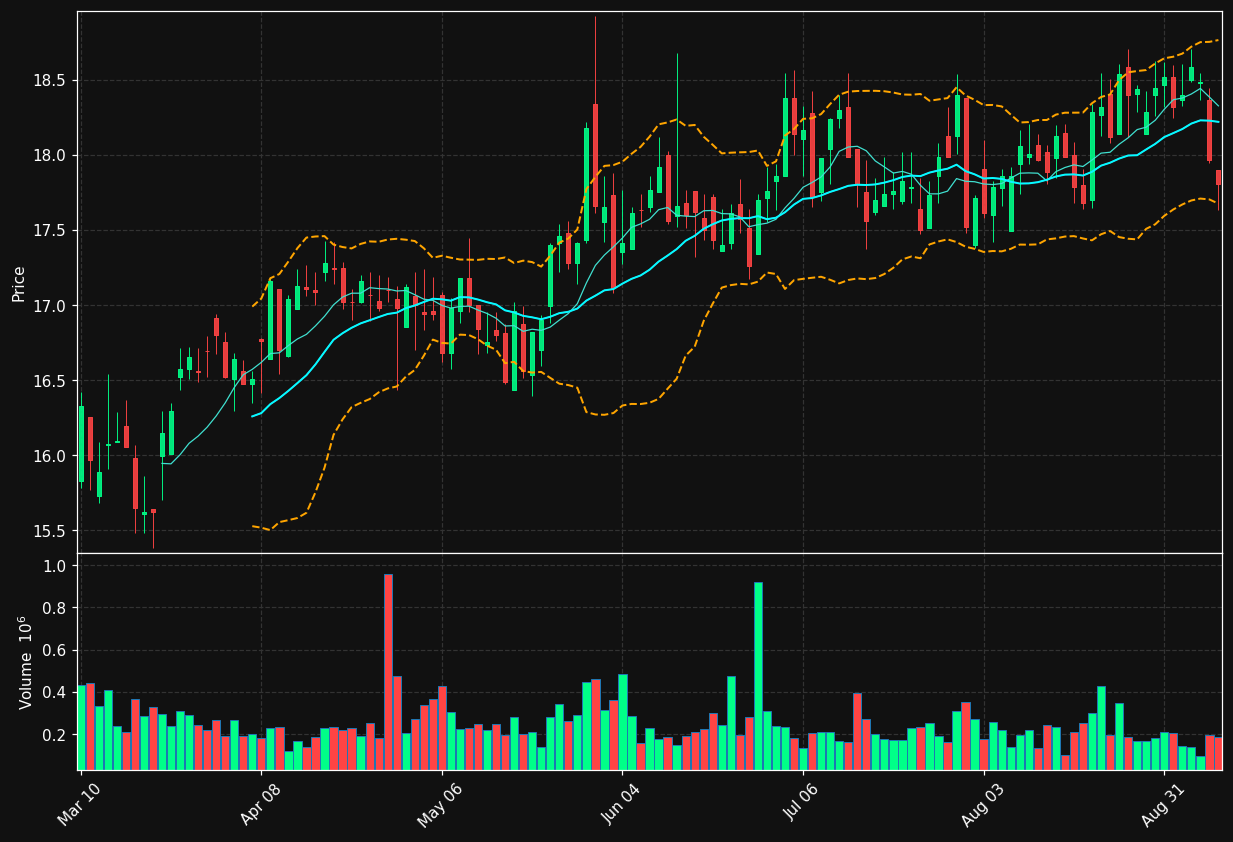Image resolution: width=1233 pixels, height=842 pixels.
Task: Click the Mar 10 date label
Action: point(79,805)
